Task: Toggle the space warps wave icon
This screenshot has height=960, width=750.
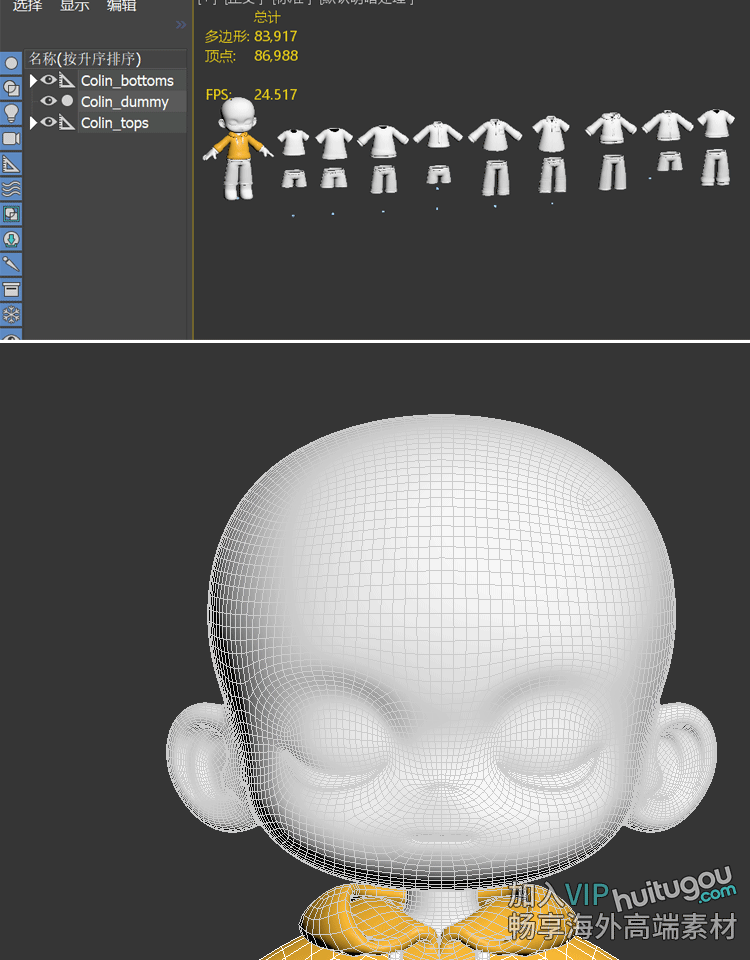Action: 11,188
